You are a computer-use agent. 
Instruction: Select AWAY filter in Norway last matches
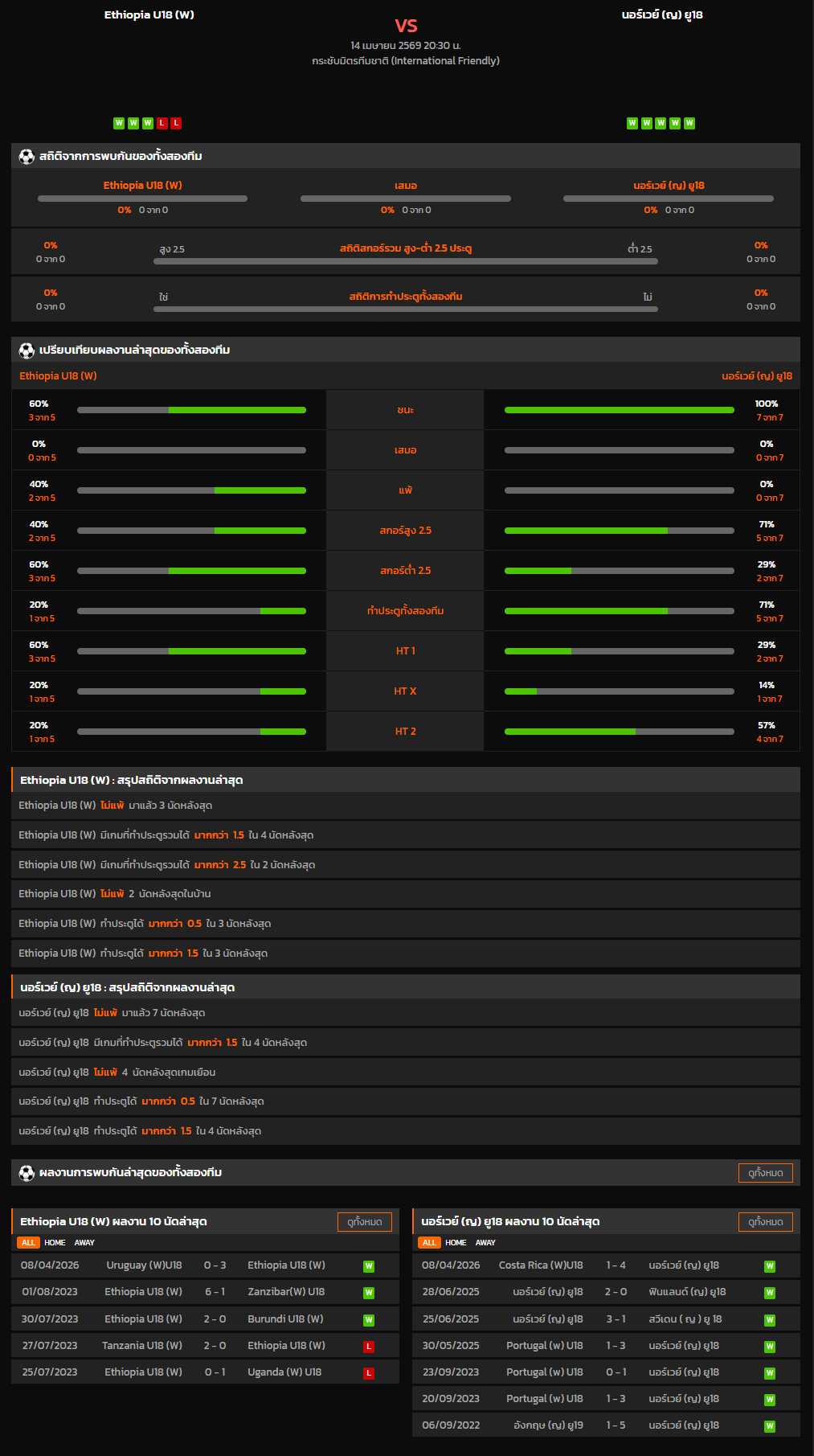[485, 1243]
